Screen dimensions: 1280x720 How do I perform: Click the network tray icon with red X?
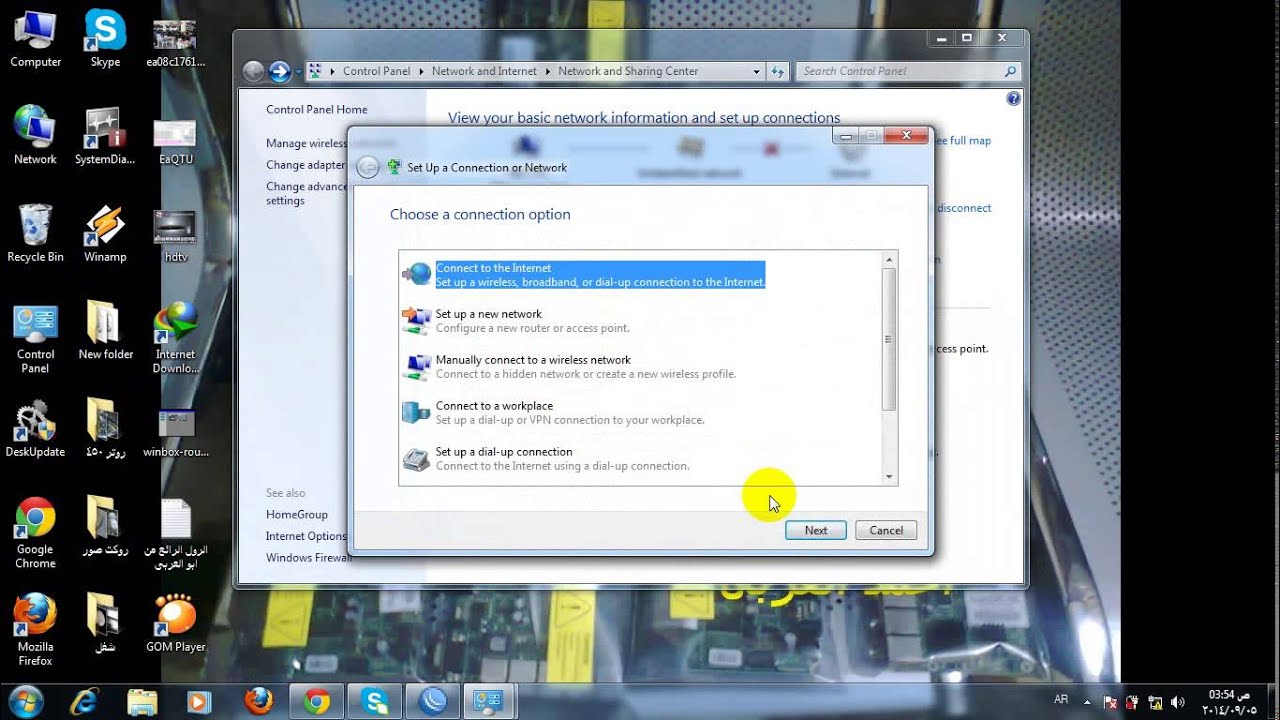1111,702
